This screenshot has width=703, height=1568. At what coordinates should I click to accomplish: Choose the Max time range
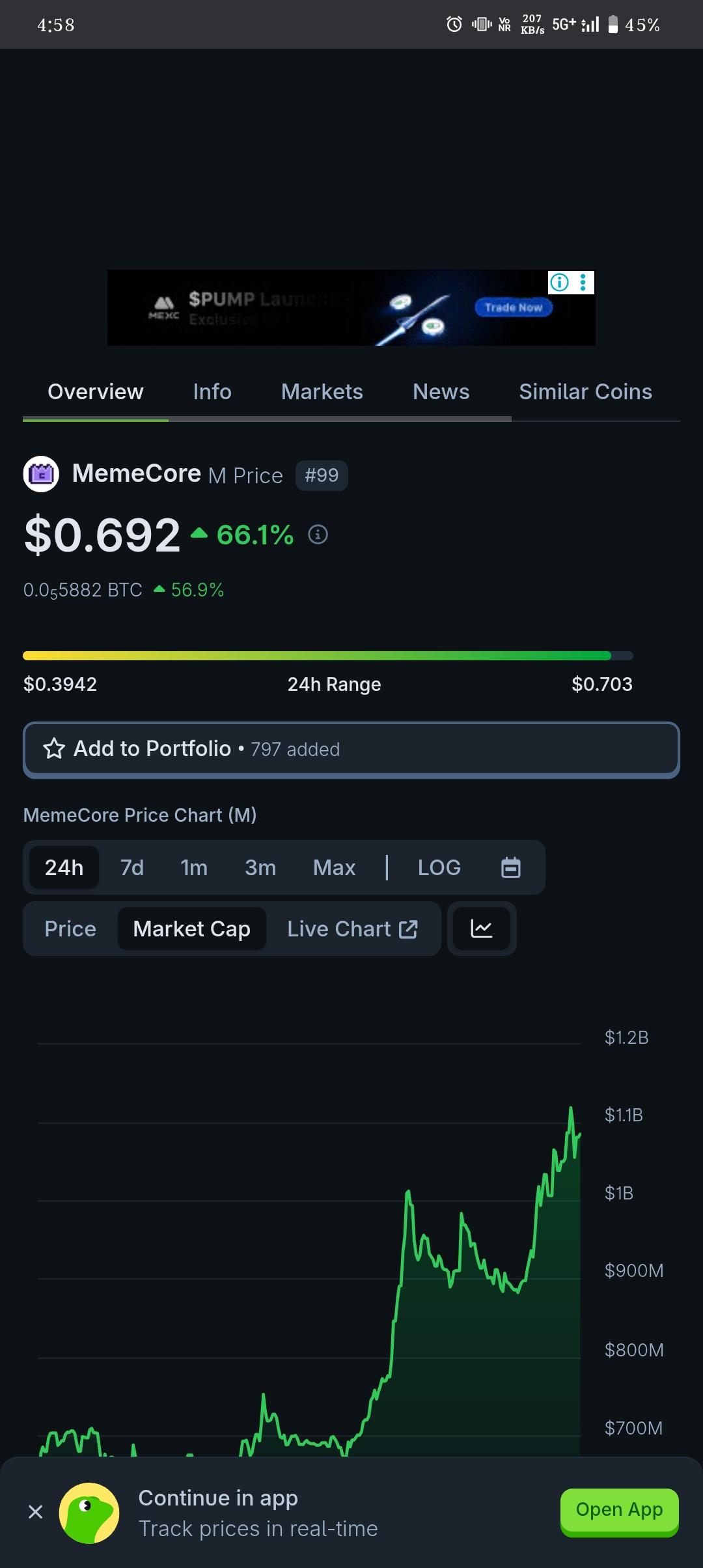334,867
